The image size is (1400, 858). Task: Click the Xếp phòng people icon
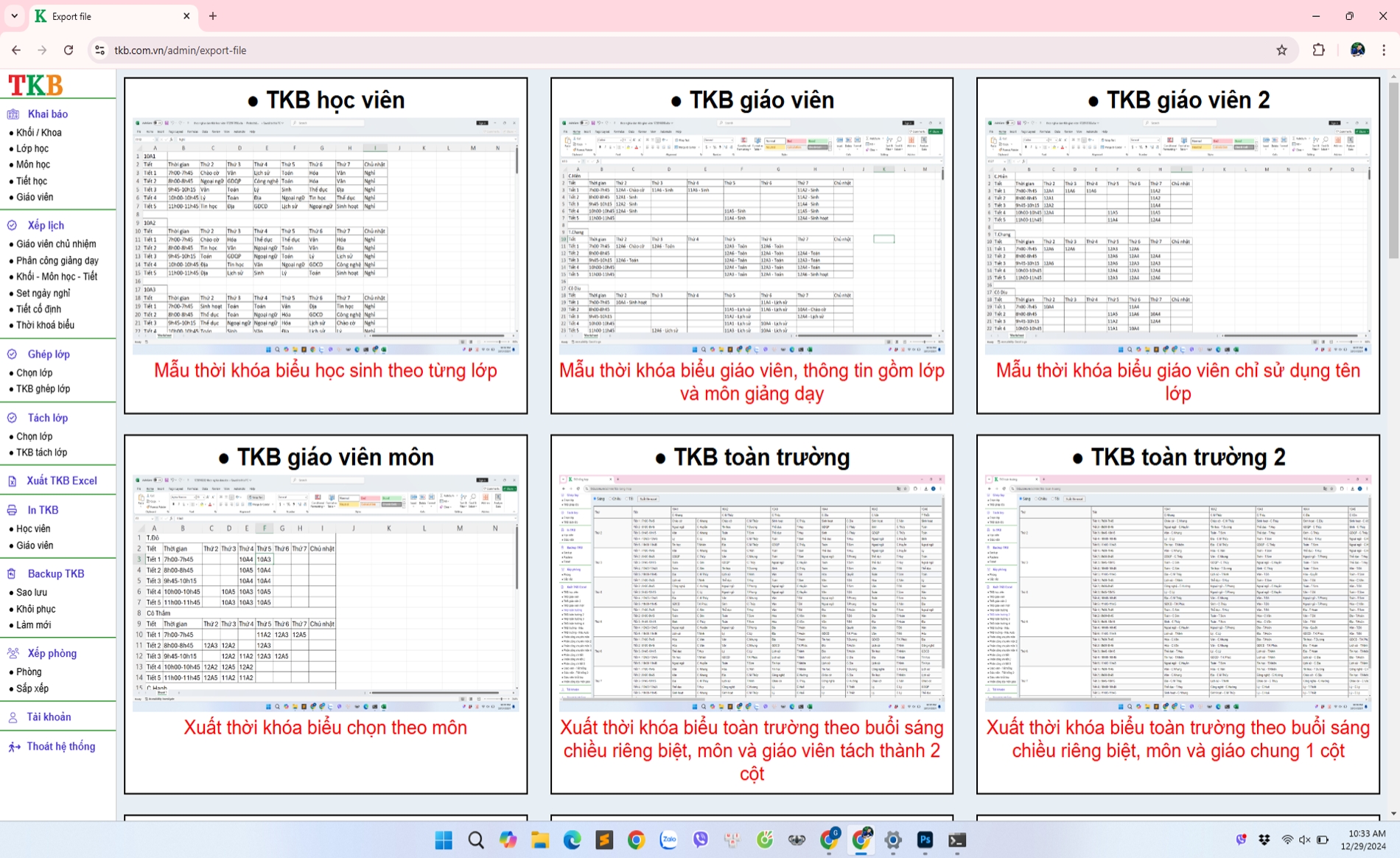coord(13,653)
